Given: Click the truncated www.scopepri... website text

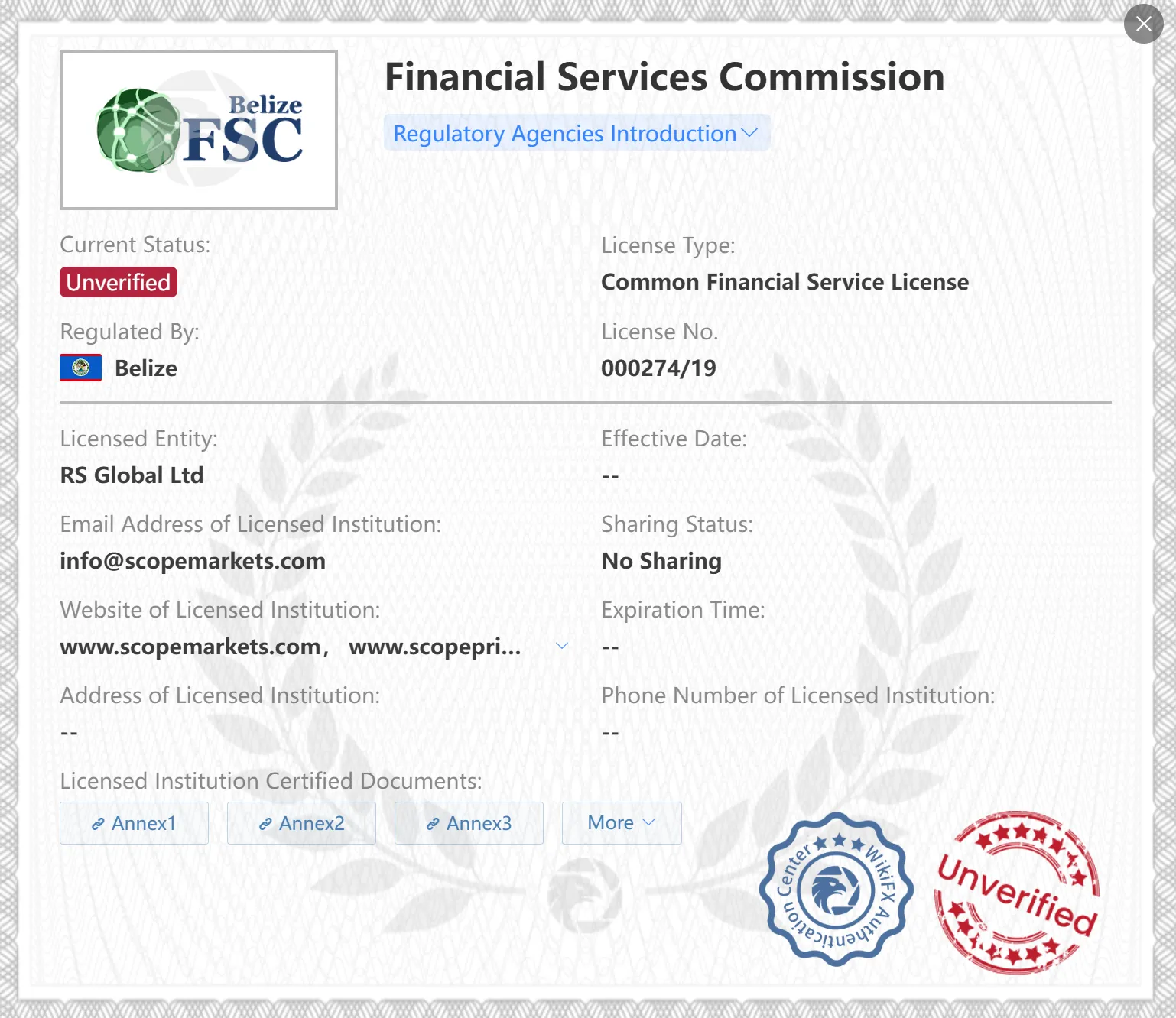Looking at the screenshot, I should (x=435, y=647).
